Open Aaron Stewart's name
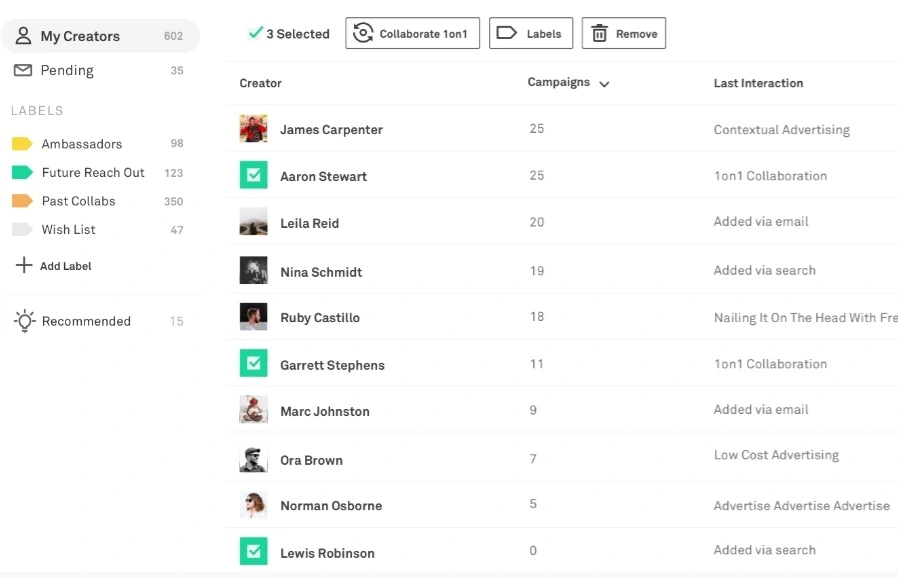The height and width of the screenshot is (578, 898). [x=323, y=176]
